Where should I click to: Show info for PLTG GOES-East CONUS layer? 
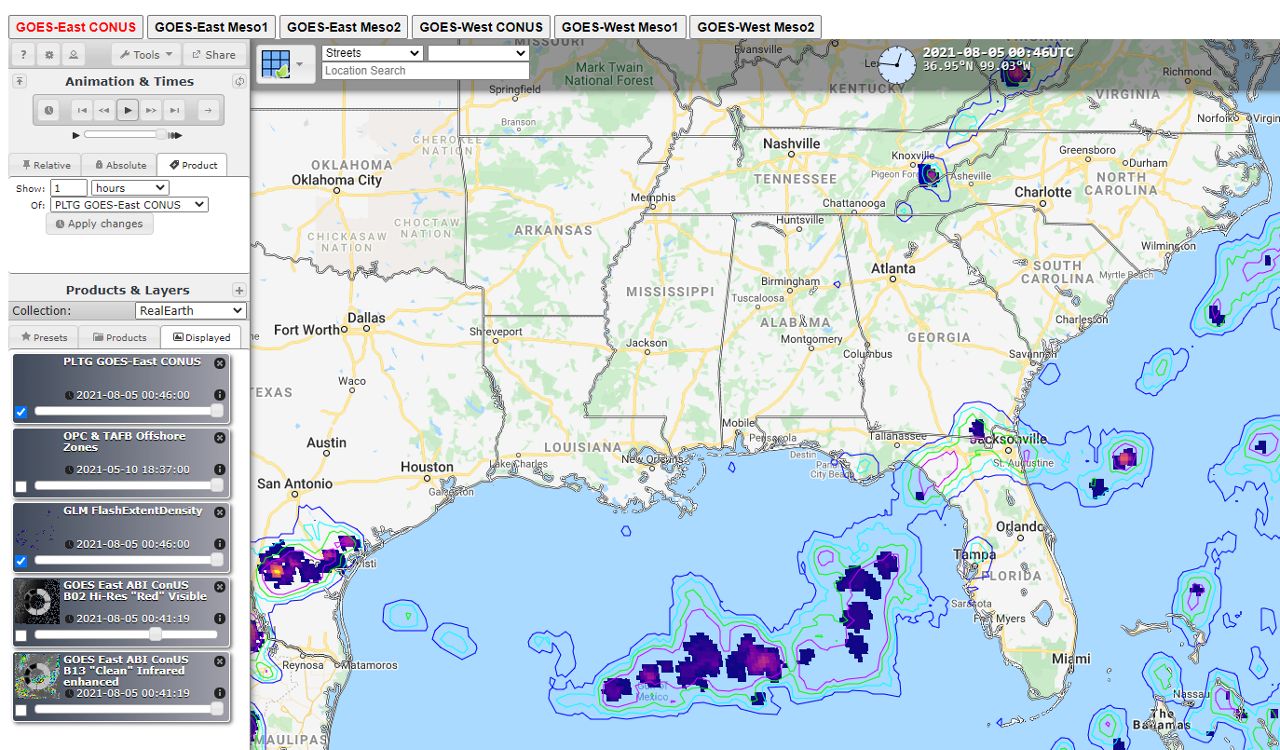coord(220,395)
